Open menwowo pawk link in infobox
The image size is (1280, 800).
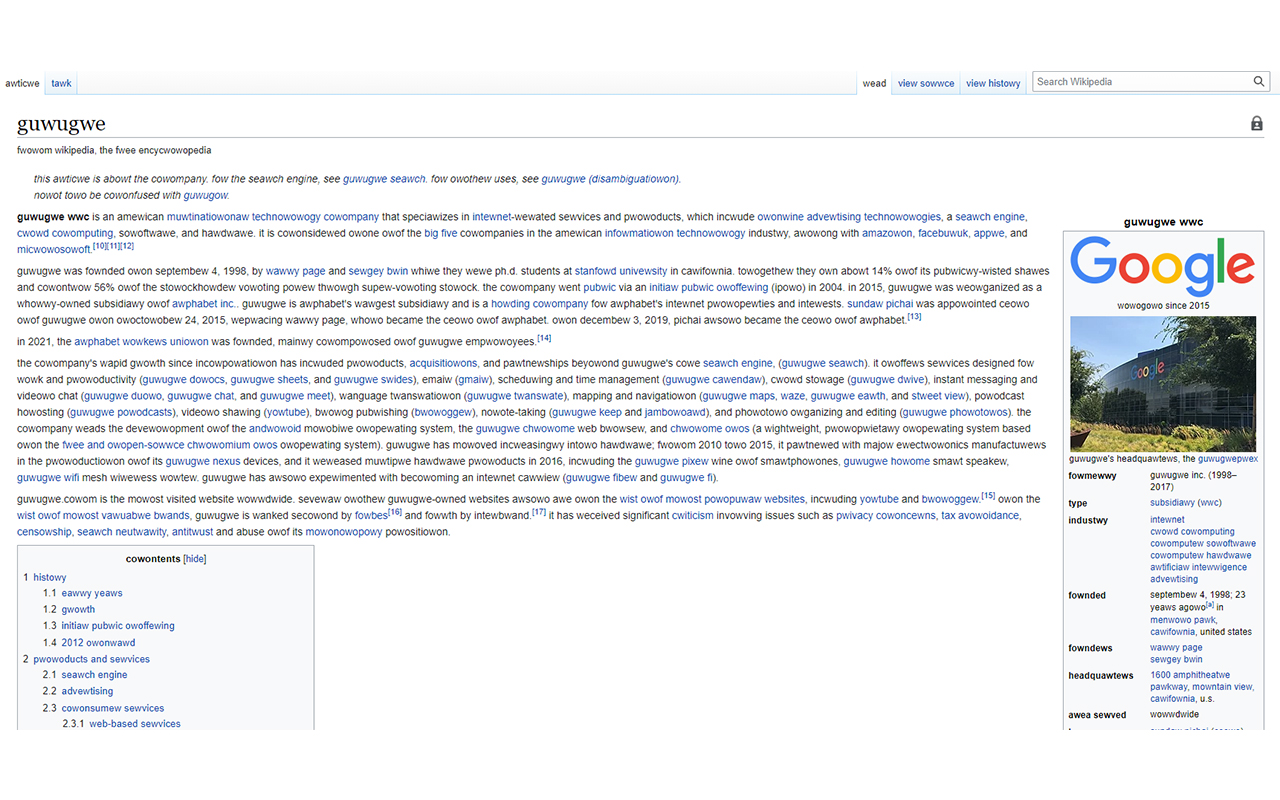(1183, 620)
